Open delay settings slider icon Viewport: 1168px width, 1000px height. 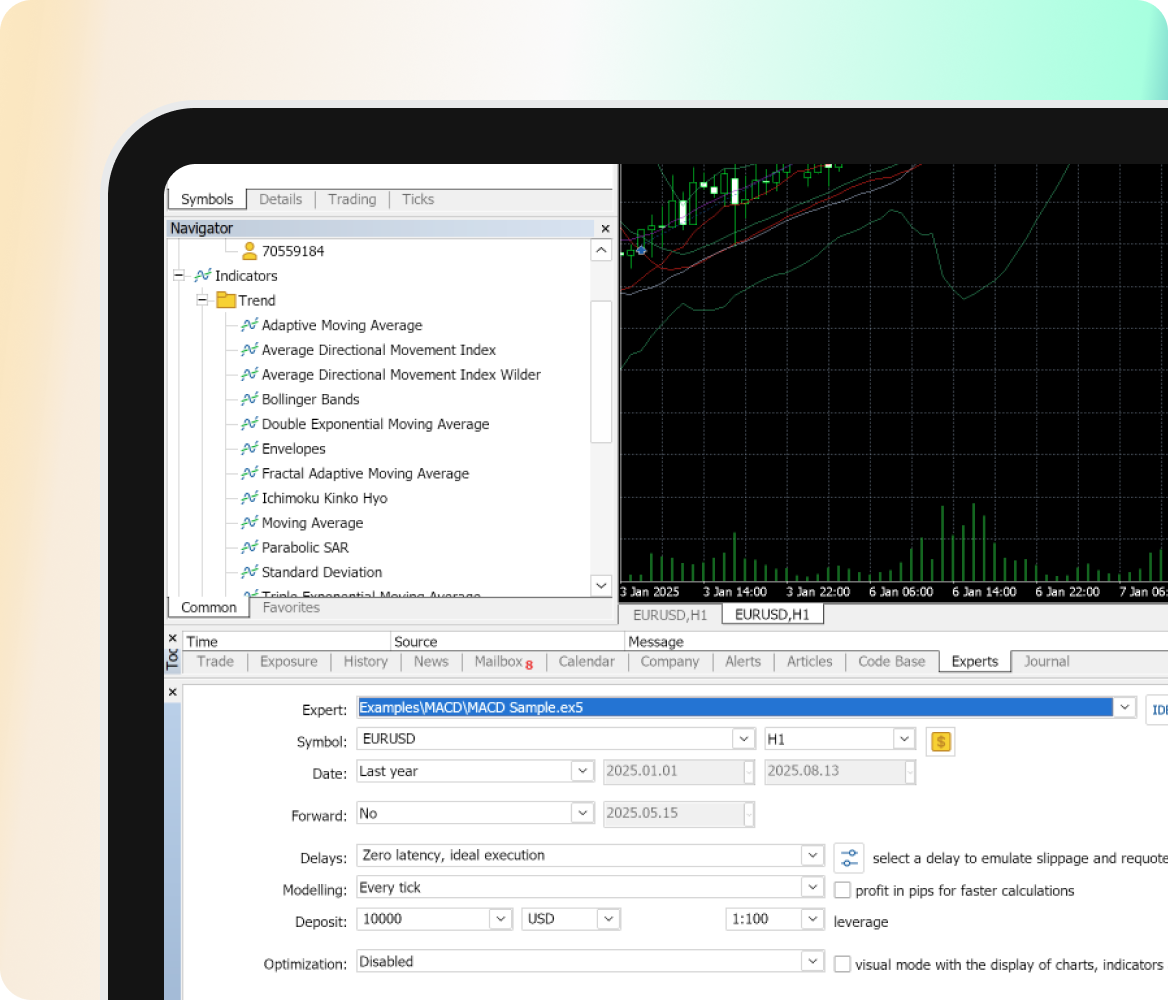pyautogui.click(x=849, y=857)
